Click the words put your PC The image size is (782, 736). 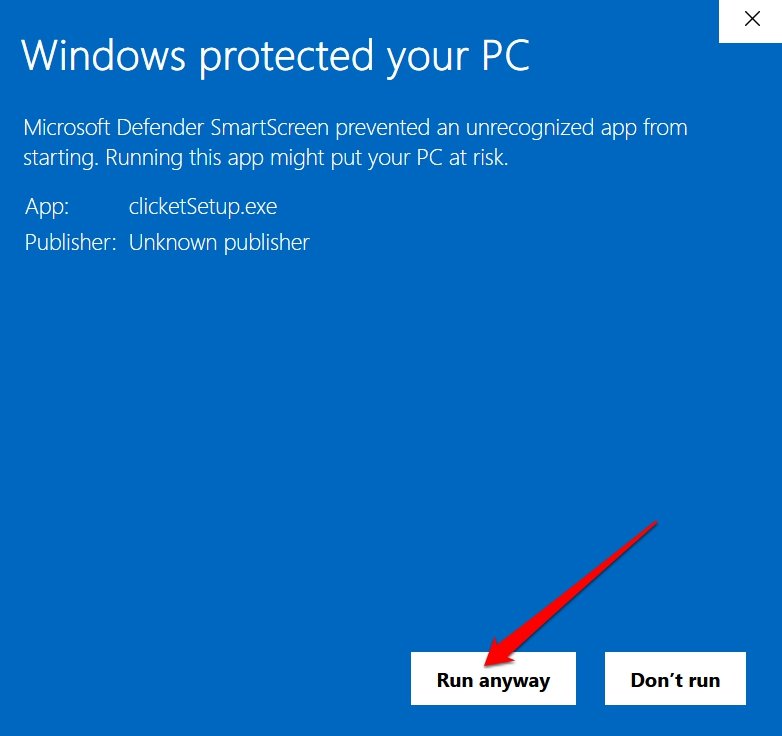[392, 159]
